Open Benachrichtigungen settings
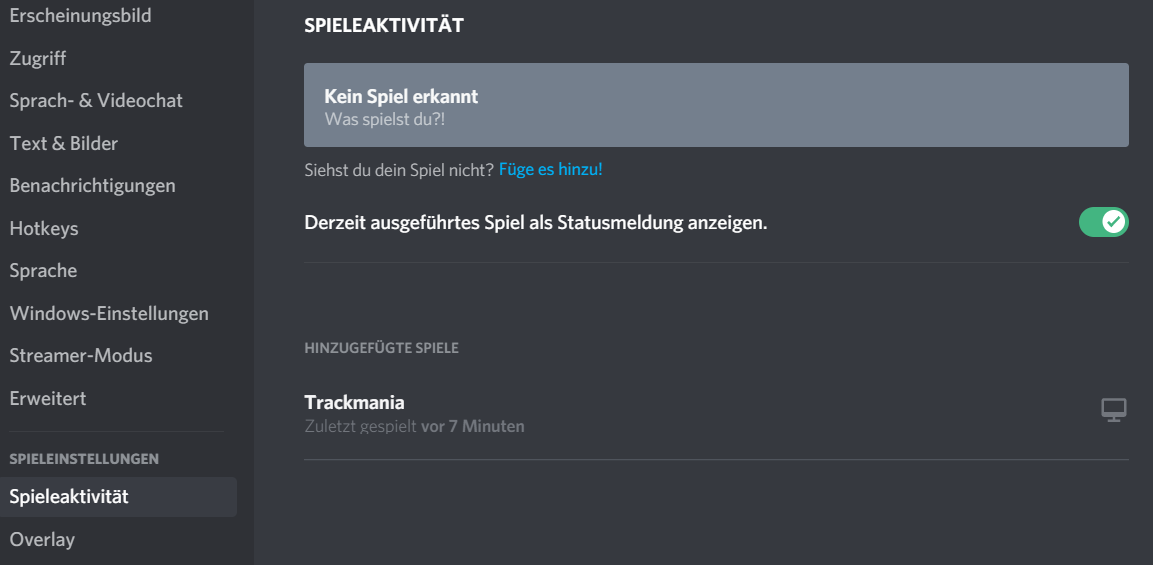1153x565 pixels. pyautogui.click(x=92, y=186)
